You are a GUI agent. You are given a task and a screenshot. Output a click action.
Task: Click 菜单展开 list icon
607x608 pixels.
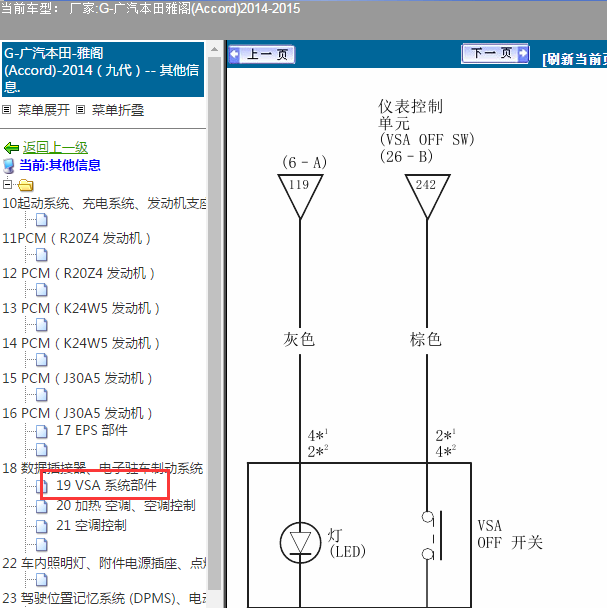tap(7, 110)
